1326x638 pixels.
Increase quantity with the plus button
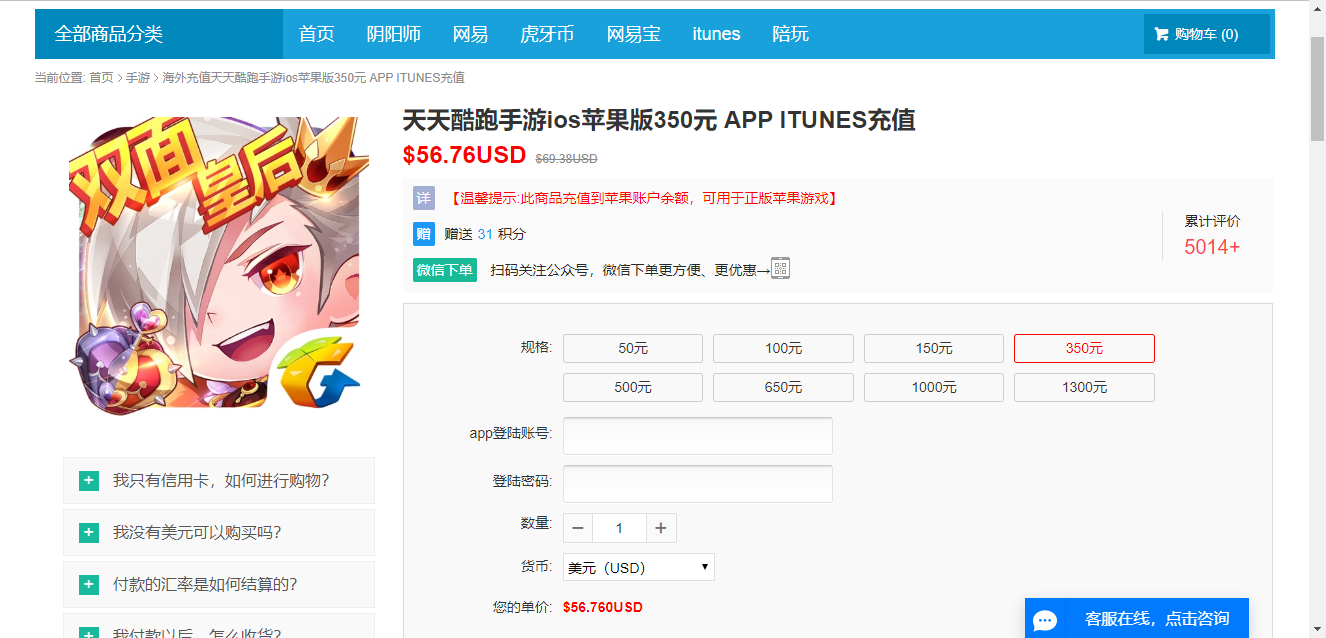[x=660, y=528]
